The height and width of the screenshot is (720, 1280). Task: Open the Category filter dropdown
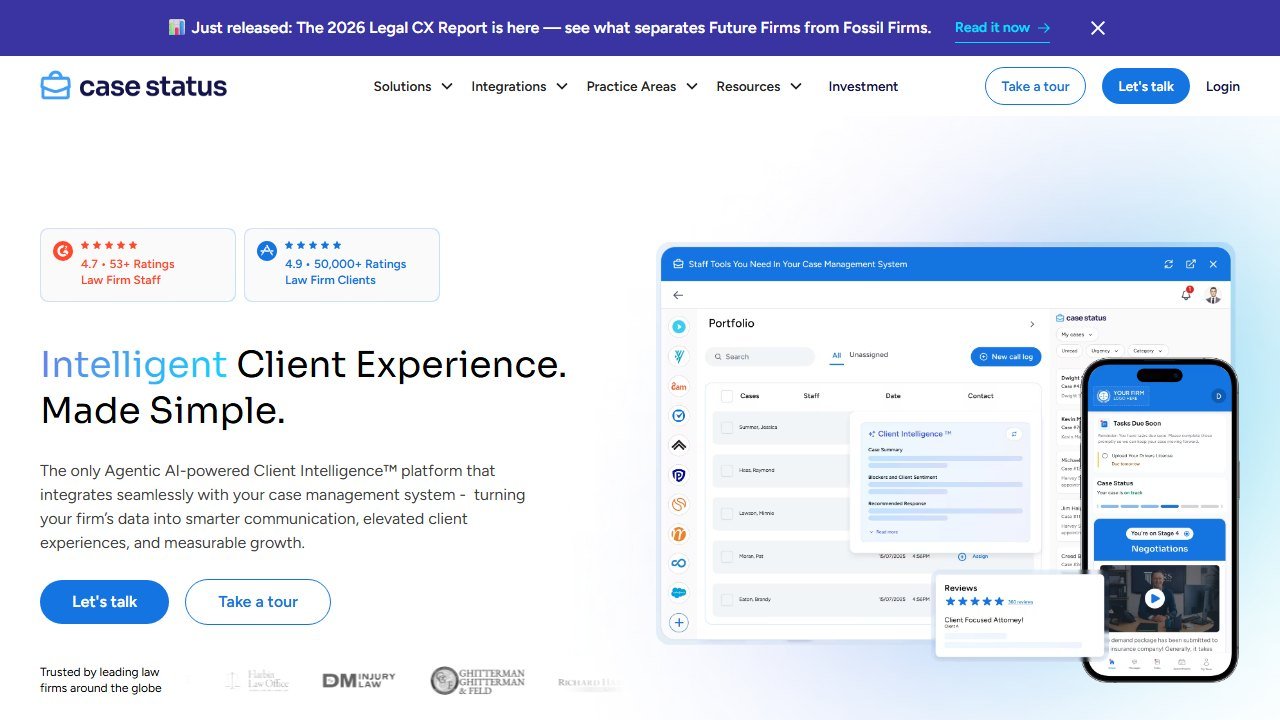pos(1149,351)
